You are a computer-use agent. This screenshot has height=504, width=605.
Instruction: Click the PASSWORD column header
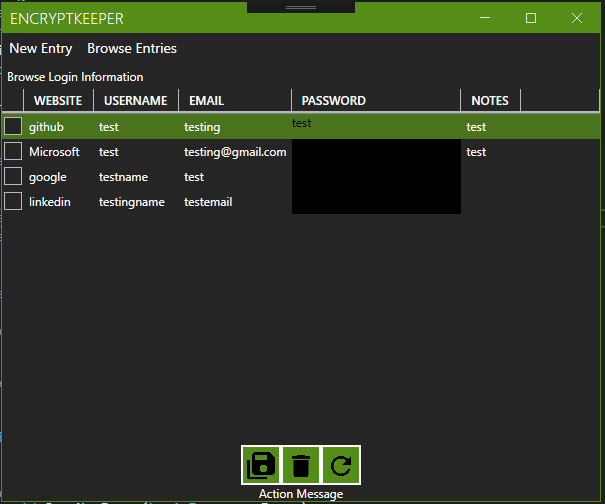pyautogui.click(x=334, y=100)
